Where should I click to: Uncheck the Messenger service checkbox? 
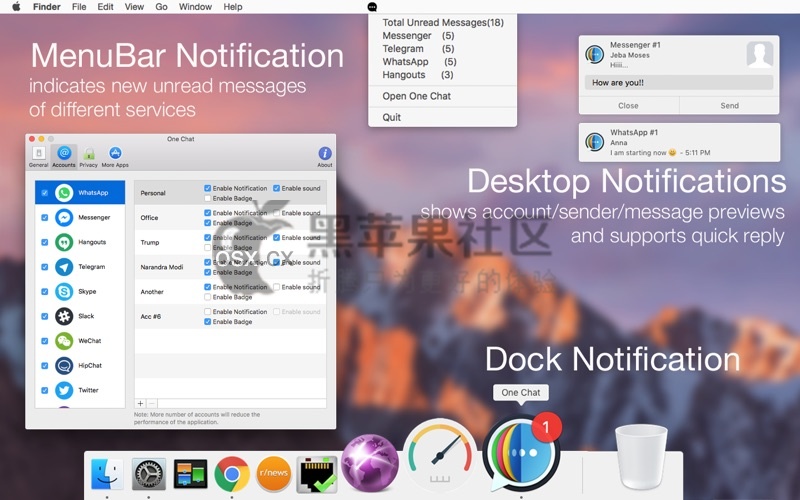45,217
